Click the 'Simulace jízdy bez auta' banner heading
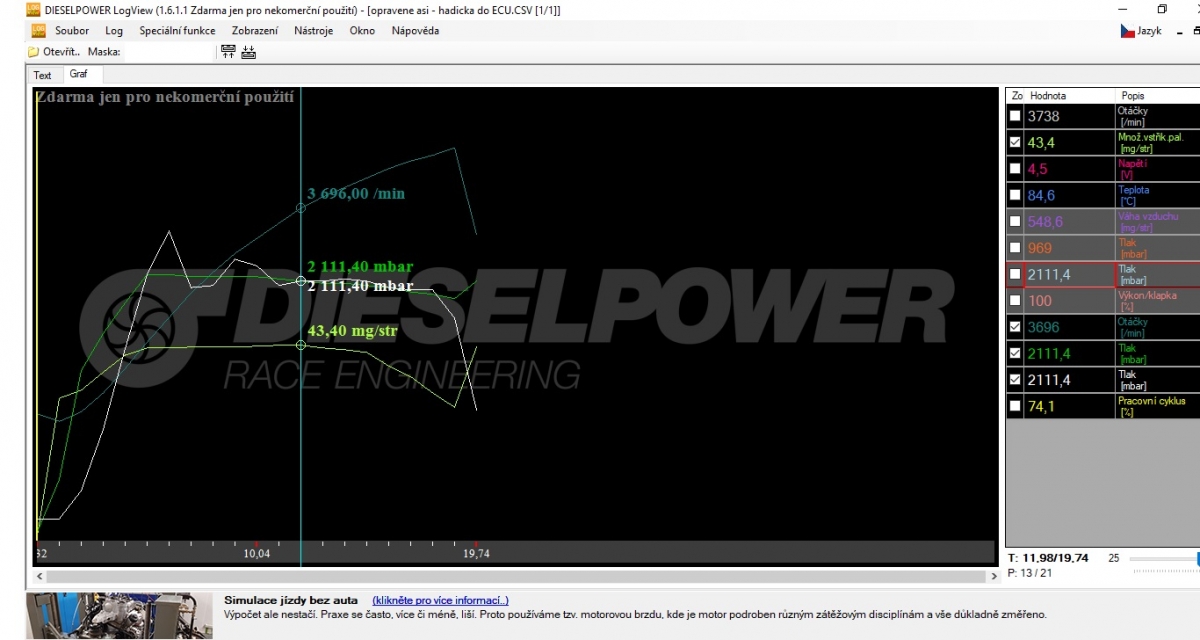The height and width of the screenshot is (640, 1200). 290,600
